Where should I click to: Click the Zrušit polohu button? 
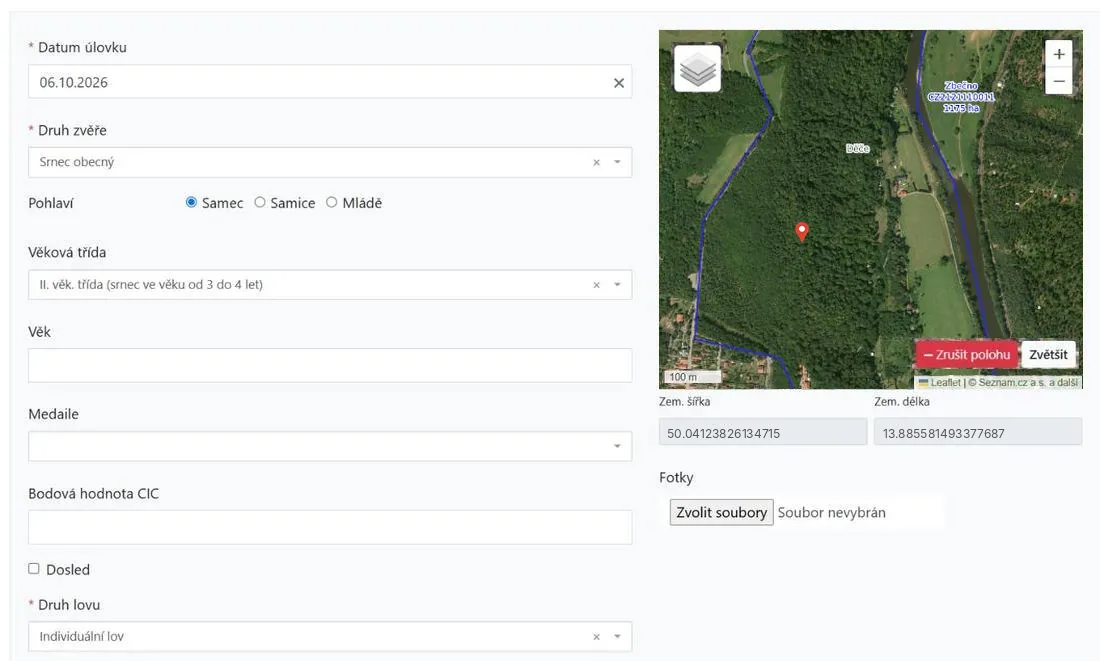click(x=967, y=354)
